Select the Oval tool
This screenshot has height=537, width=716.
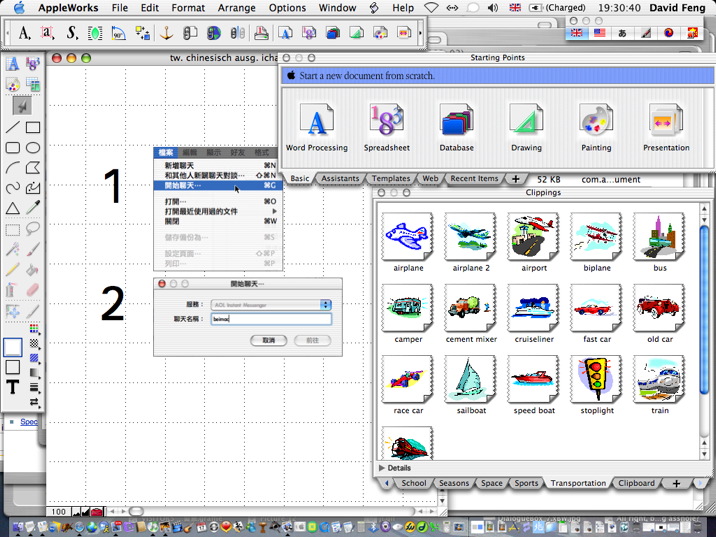pyautogui.click(x=33, y=147)
